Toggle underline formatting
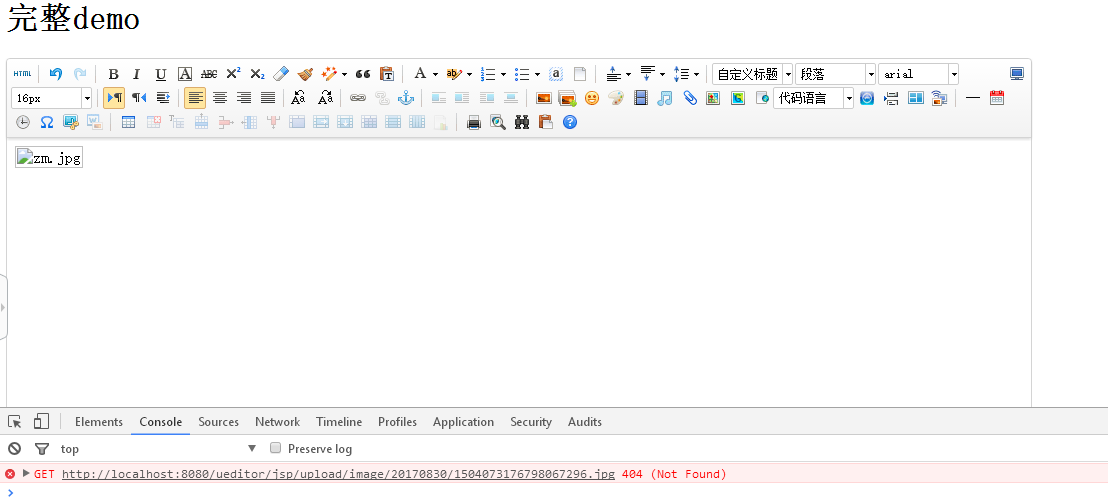The width and height of the screenshot is (1108, 502). (161, 74)
